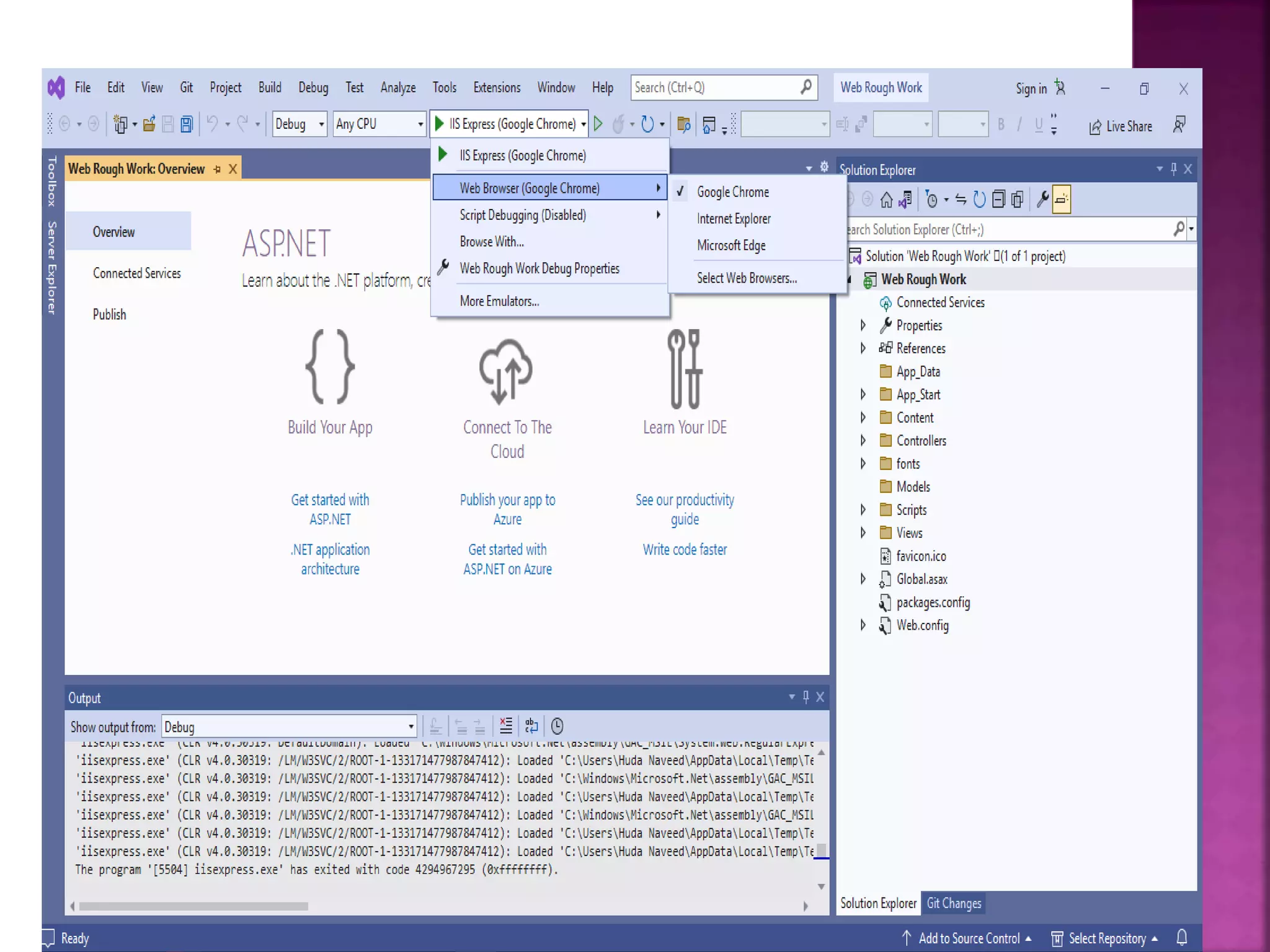Viewport: 1270px width, 952px height.
Task: Select packages.config in Solution Explorer
Action: point(933,602)
